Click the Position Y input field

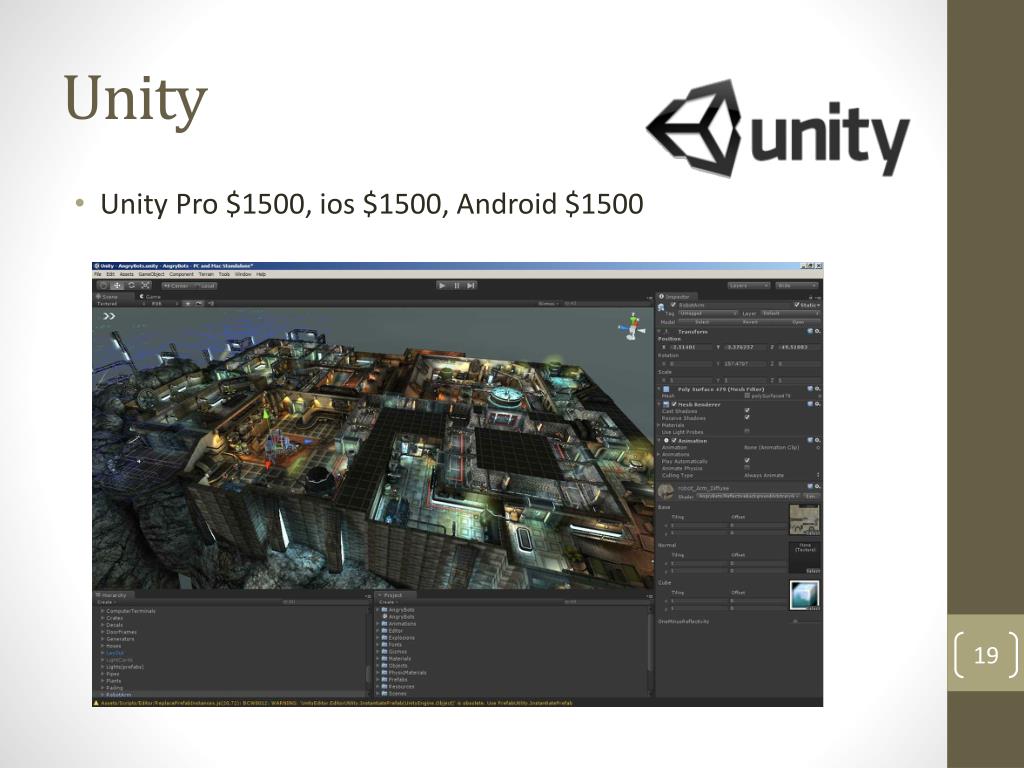pos(744,347)
